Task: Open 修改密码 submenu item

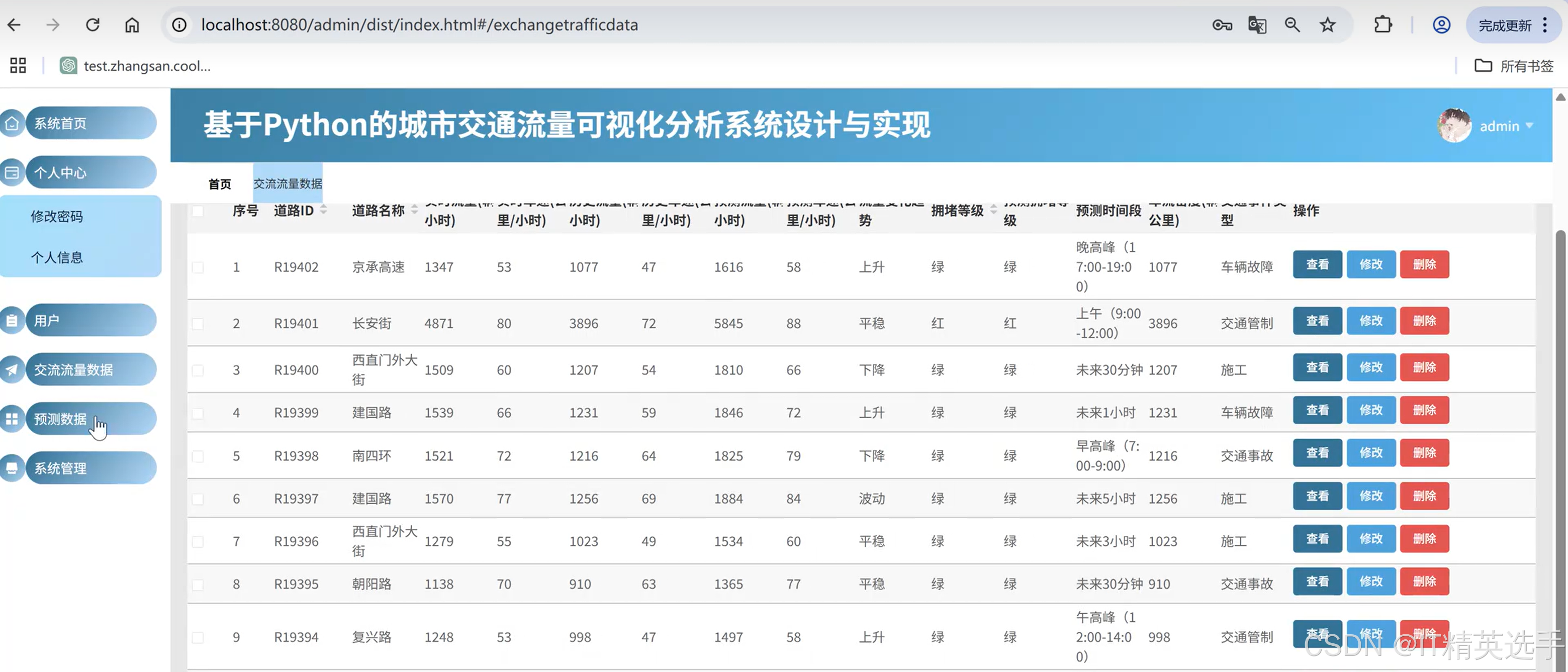Action: (x=57, y=217)
